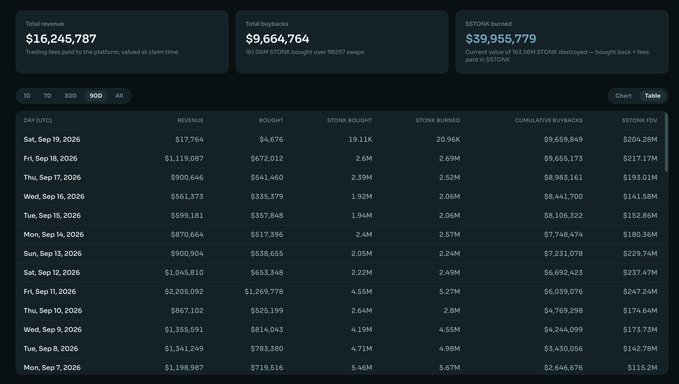Screen dimensions: 679x384
Task: Select the Sat, Sep 19, 2026 row date
Action: click(52, 139)
